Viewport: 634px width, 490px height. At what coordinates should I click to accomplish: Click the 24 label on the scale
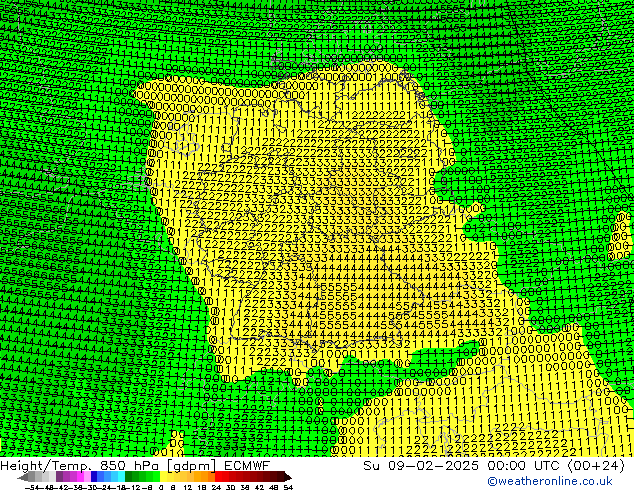point(217,487)
